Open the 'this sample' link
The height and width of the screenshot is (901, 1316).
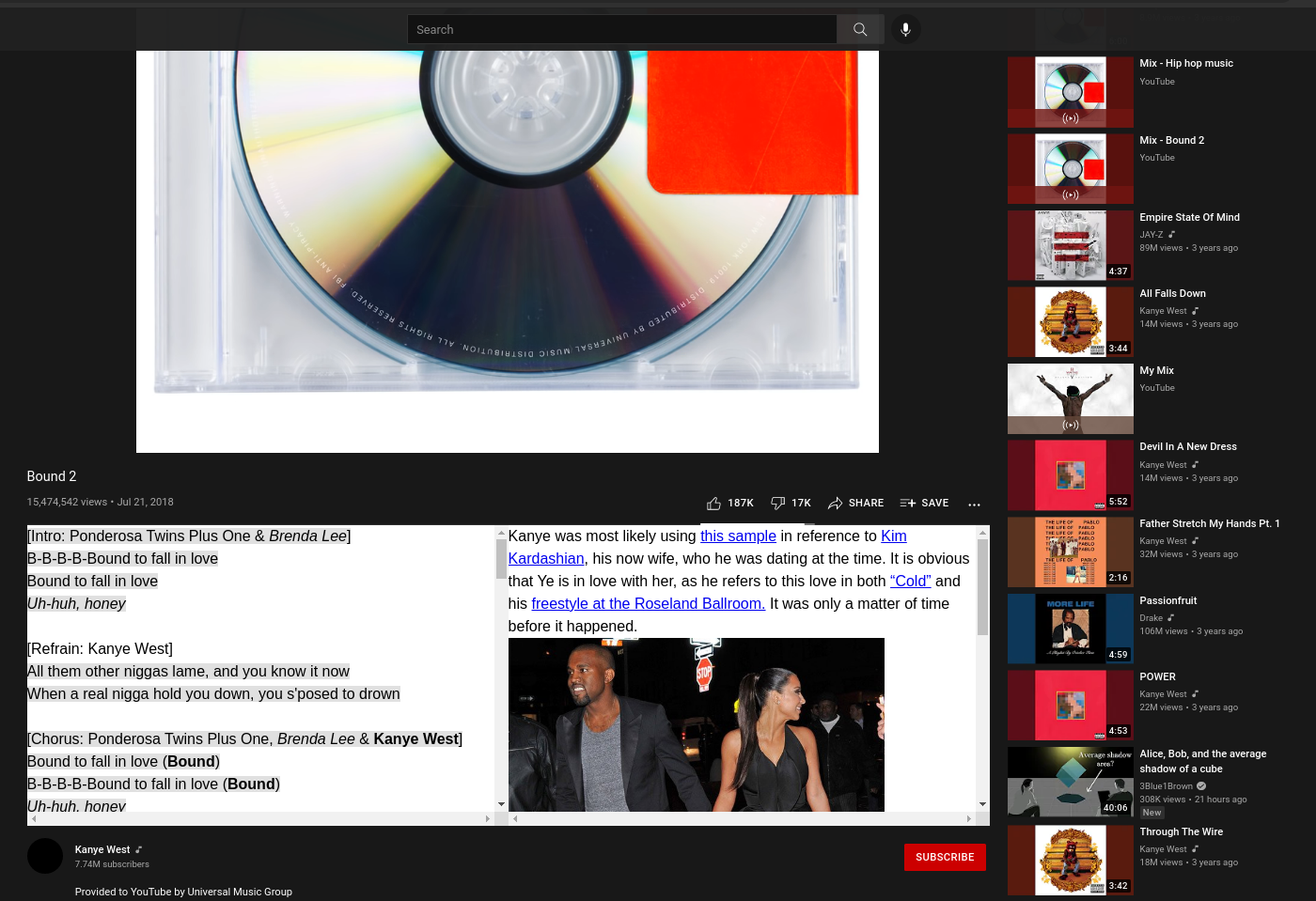738,536
